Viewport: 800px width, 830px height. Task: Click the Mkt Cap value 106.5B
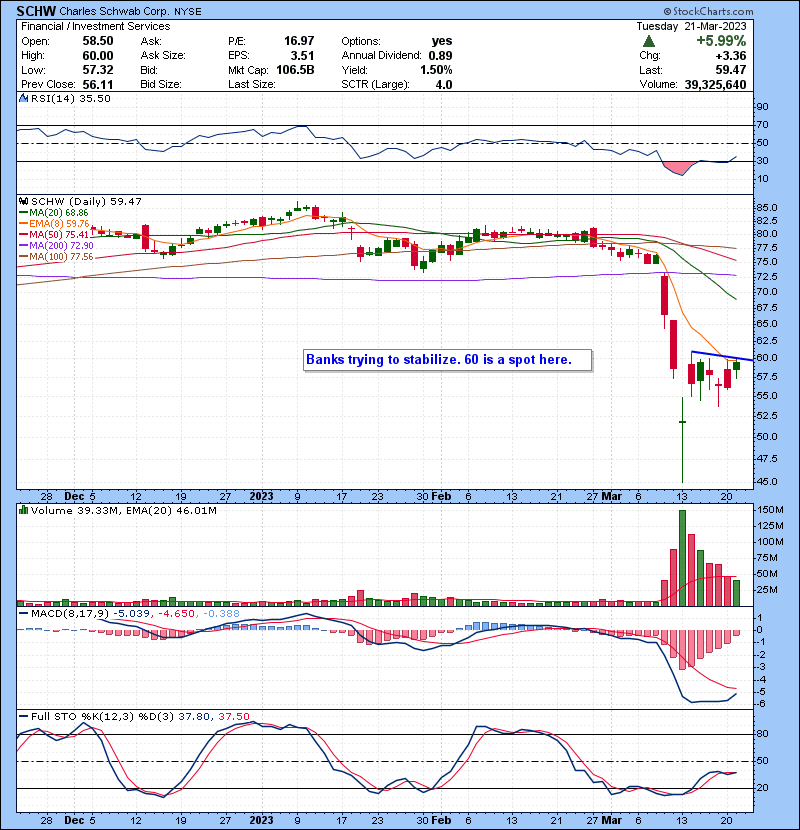pos(295,70)
